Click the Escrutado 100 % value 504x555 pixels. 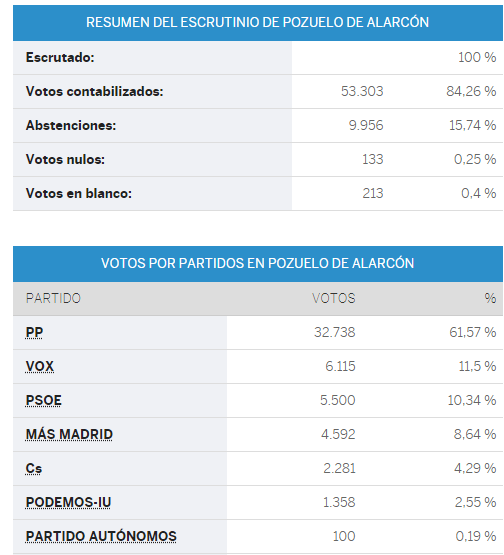click(477, 57)
